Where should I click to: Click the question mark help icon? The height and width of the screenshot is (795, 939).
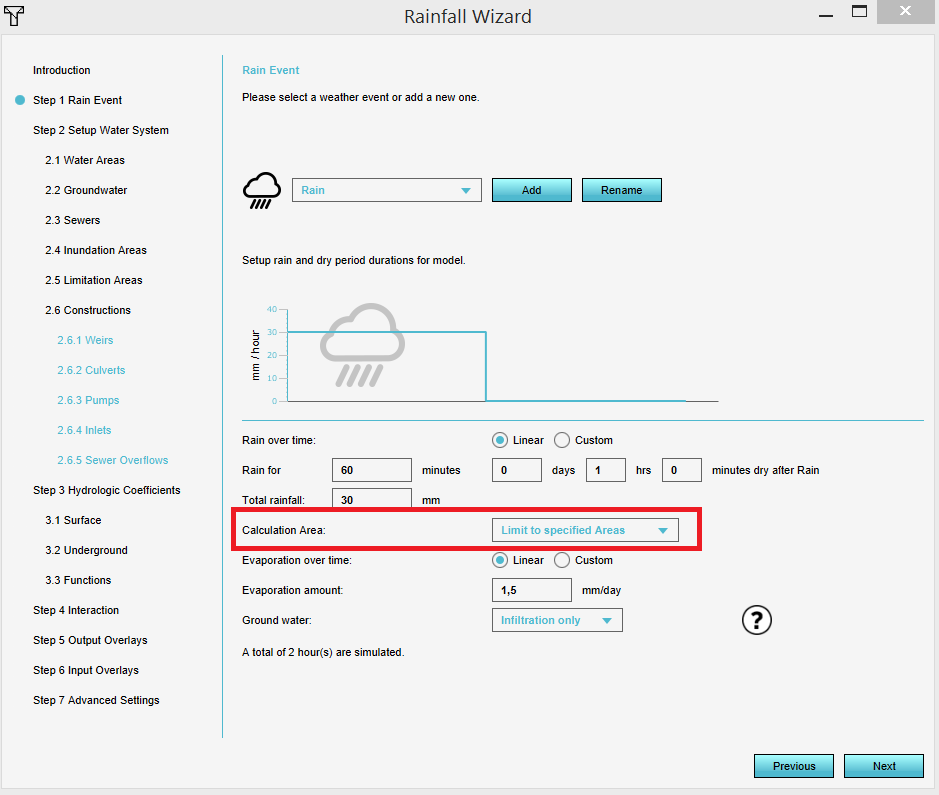pos(756,620)
